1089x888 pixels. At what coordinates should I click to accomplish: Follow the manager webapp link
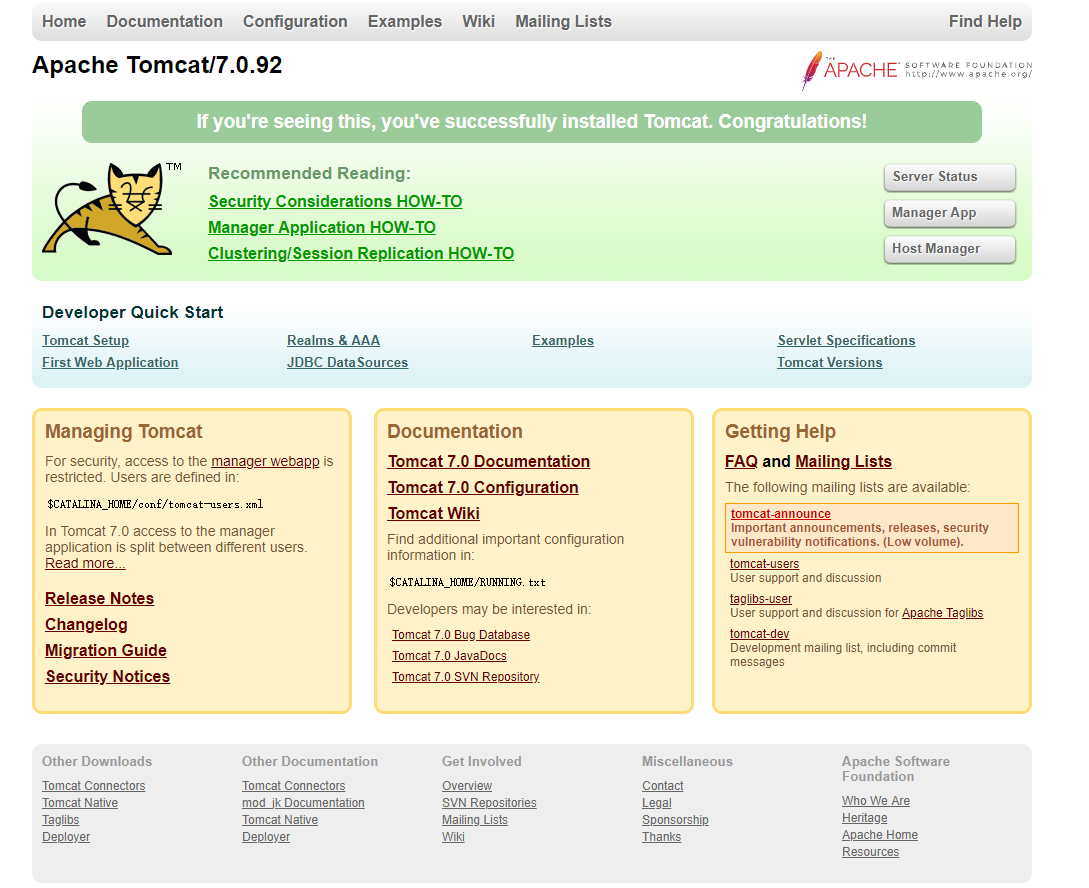[265, 461]
